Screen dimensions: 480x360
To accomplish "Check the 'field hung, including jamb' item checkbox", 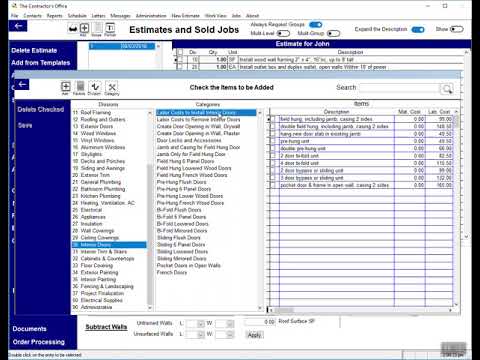I will click(x=273, y=119).
